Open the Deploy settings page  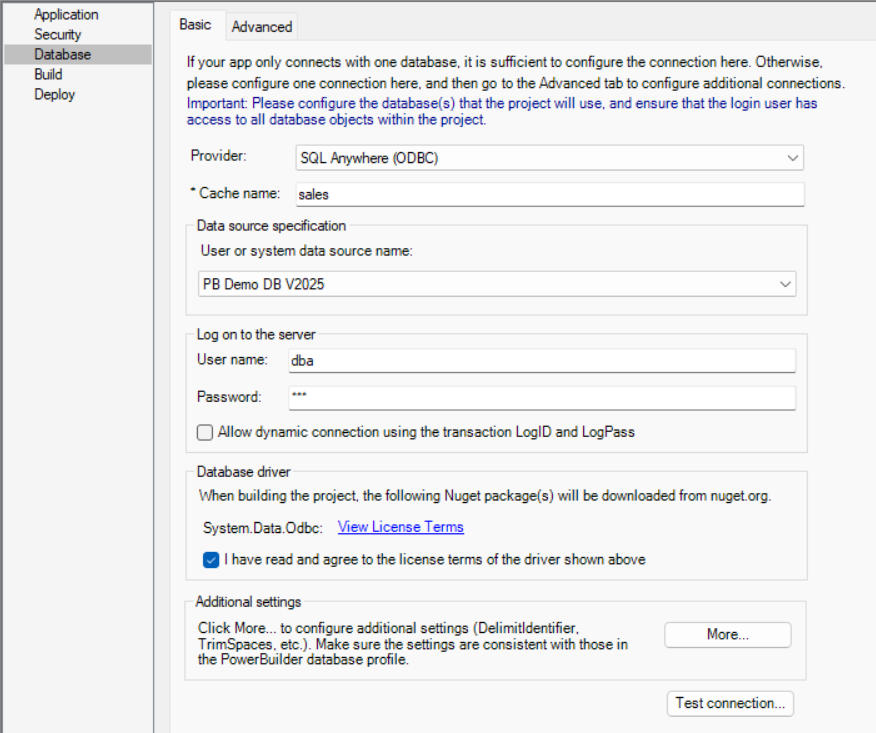54,95
